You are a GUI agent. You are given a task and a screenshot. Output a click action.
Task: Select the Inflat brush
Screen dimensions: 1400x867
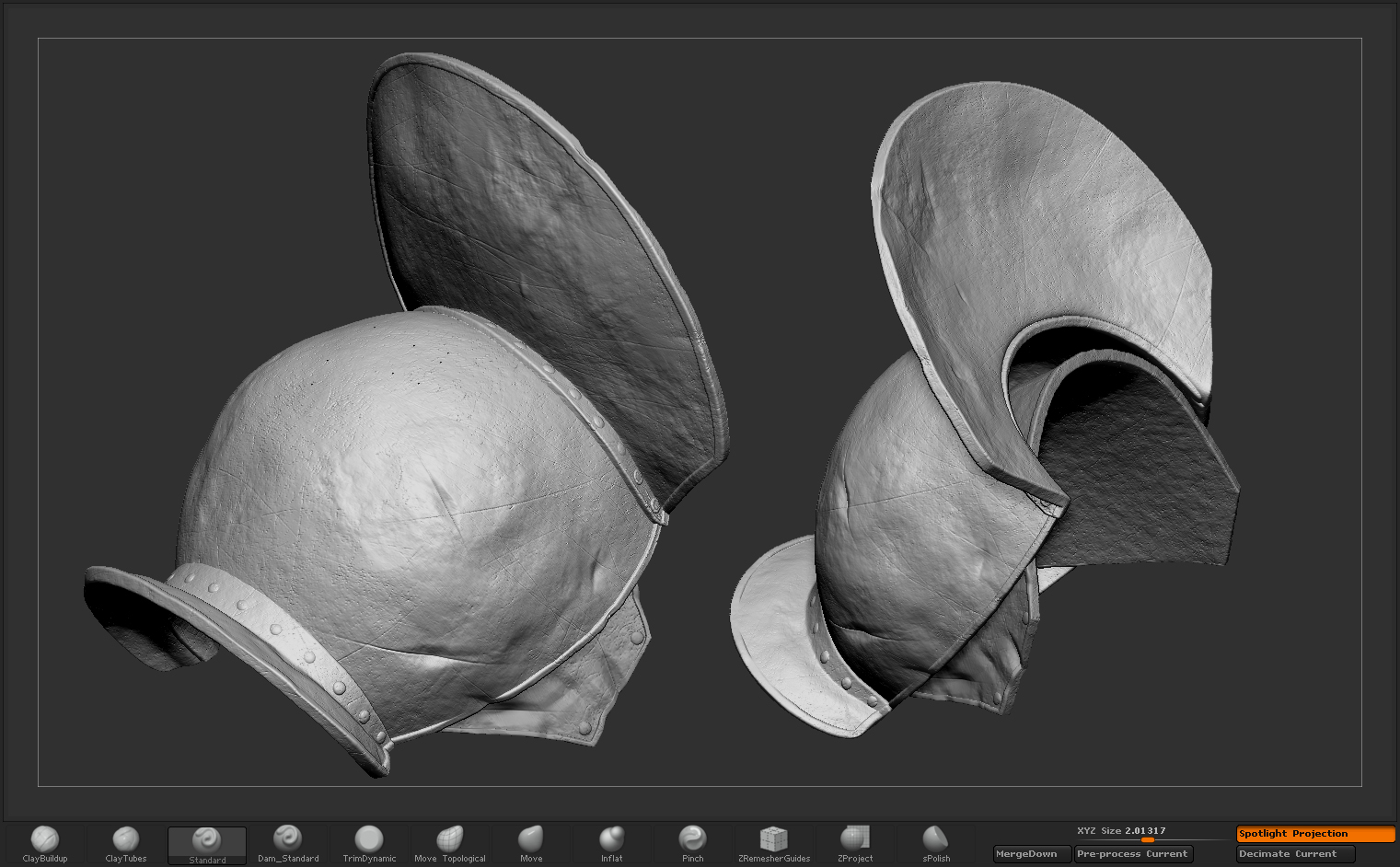tap(612, 845)
